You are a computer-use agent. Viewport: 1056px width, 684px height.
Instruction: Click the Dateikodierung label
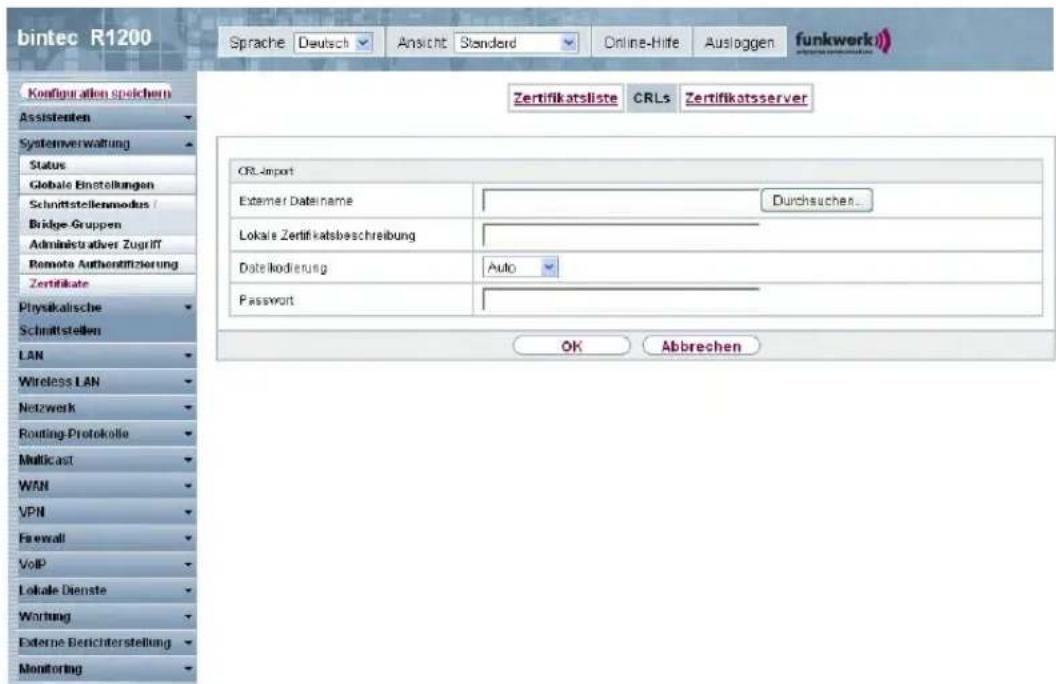click(283, 267)
